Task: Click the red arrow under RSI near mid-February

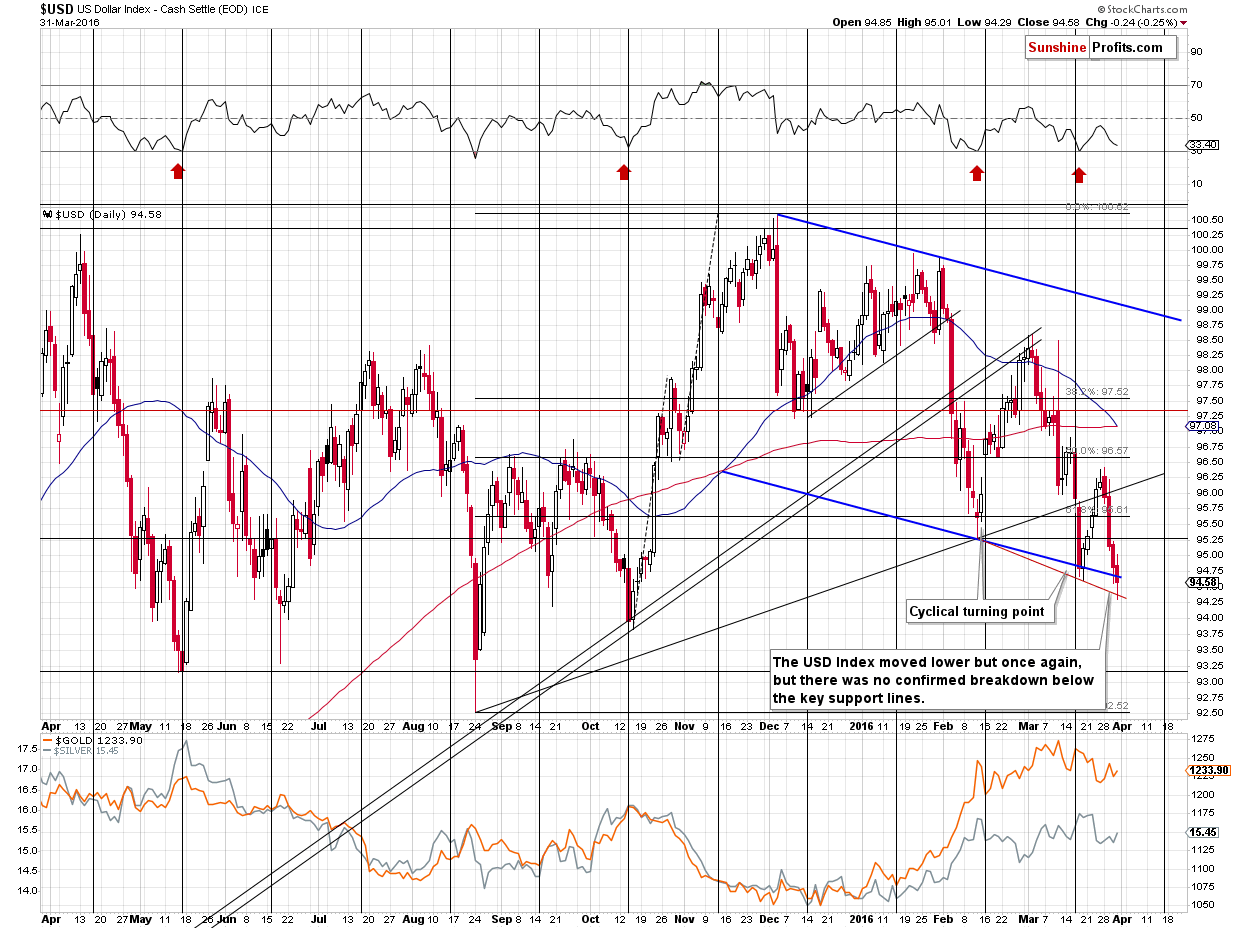Action: [976, 173]
